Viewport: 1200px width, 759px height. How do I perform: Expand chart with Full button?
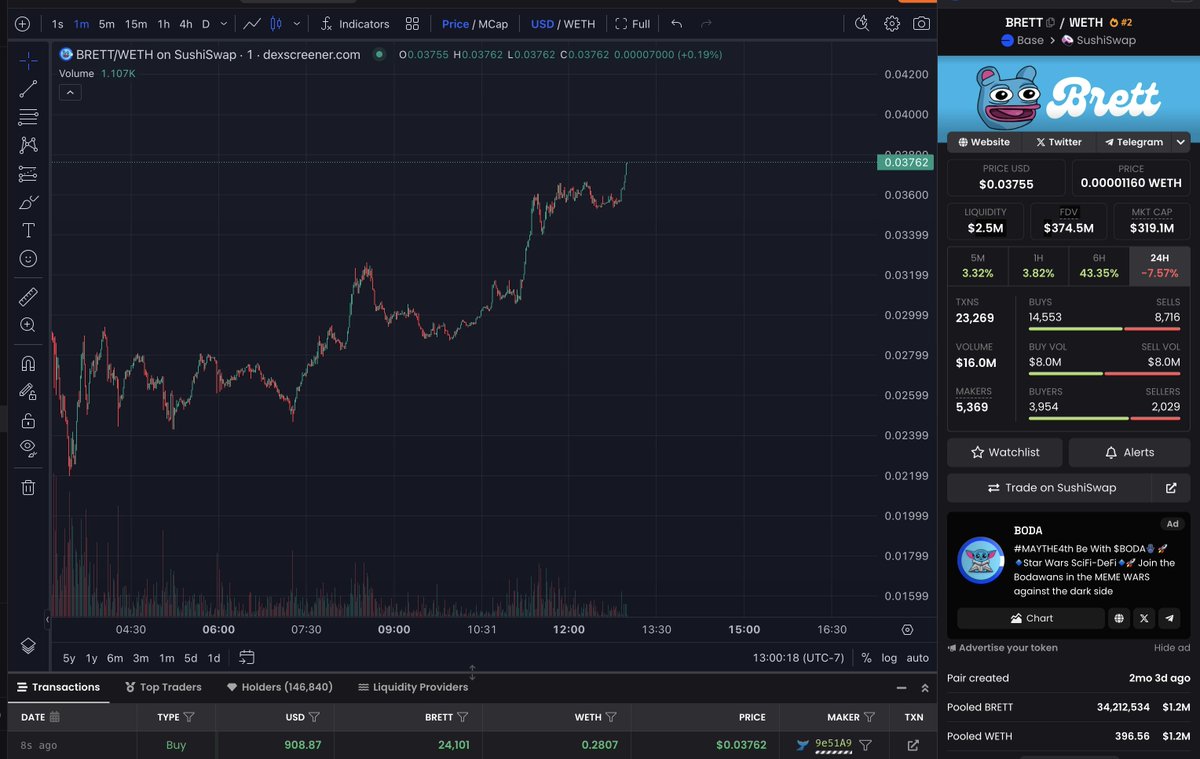632,23
